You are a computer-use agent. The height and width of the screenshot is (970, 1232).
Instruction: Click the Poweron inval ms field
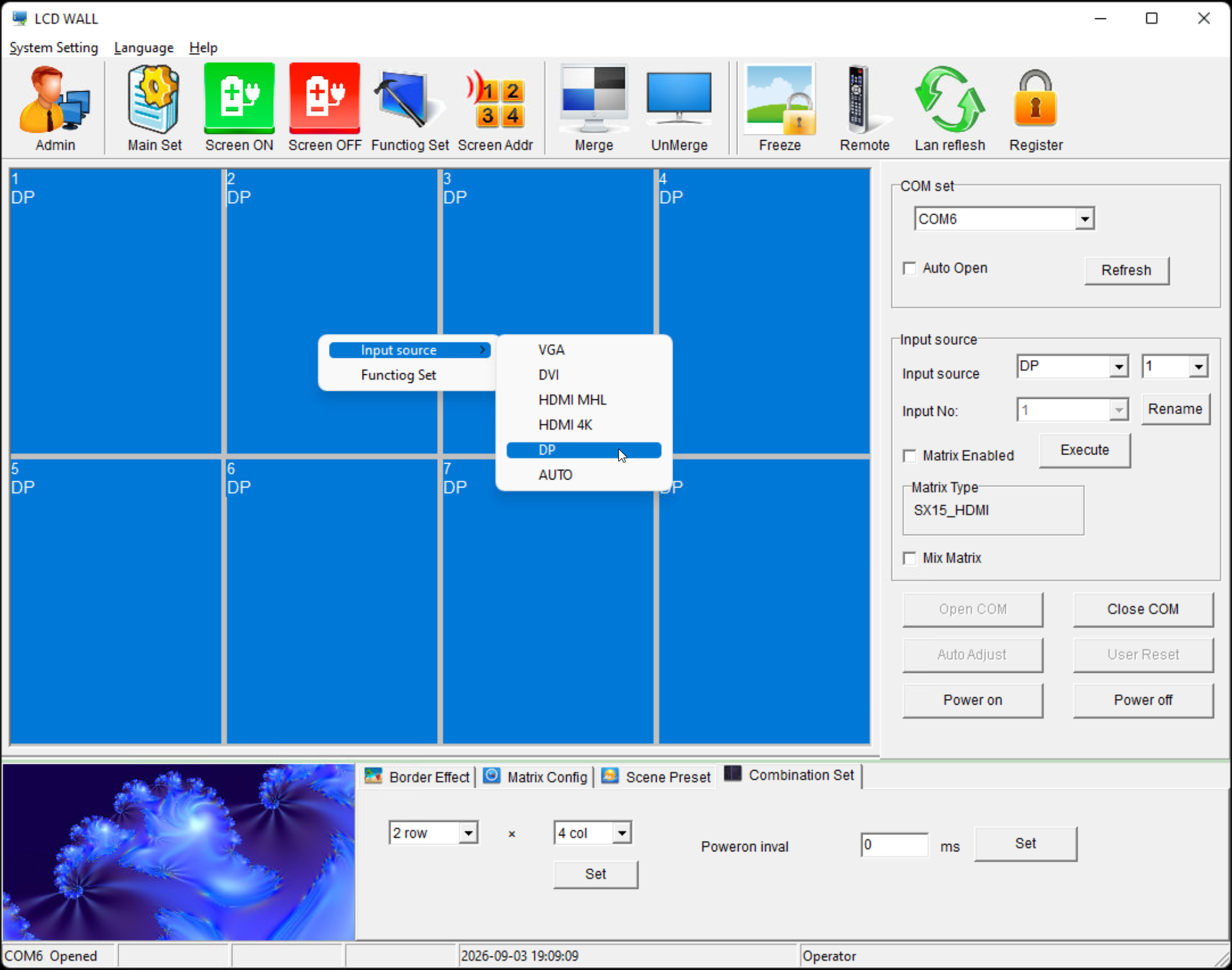coord(894,845)
